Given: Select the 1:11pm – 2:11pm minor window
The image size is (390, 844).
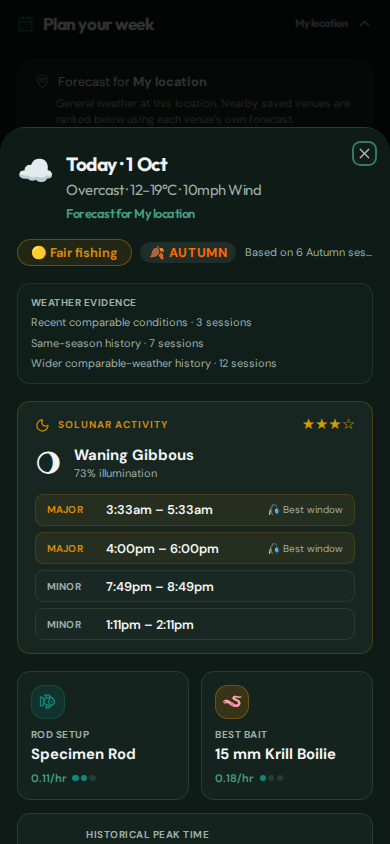Looking at the screenshot, I should tap(195, 624).
